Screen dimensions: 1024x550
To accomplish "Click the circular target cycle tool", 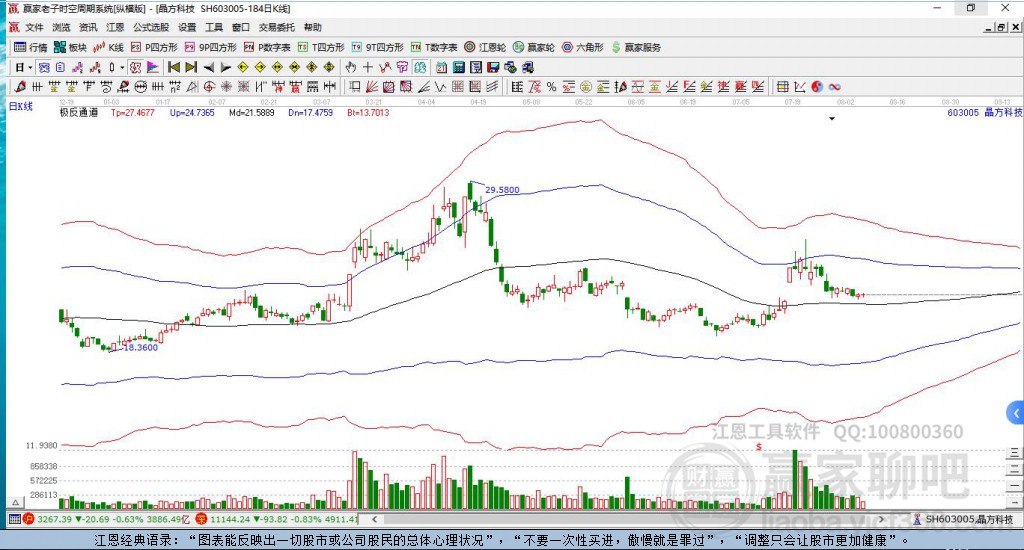I will tap(208, 87).
